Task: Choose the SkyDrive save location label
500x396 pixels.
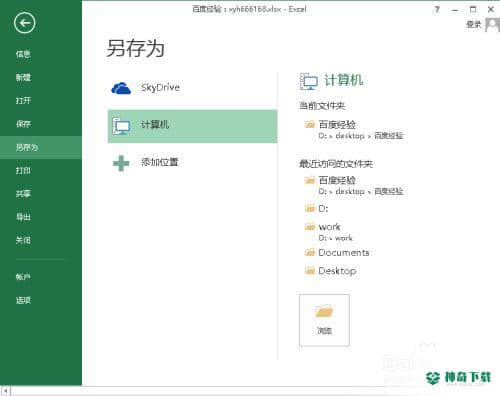Action: coord(160,88)
